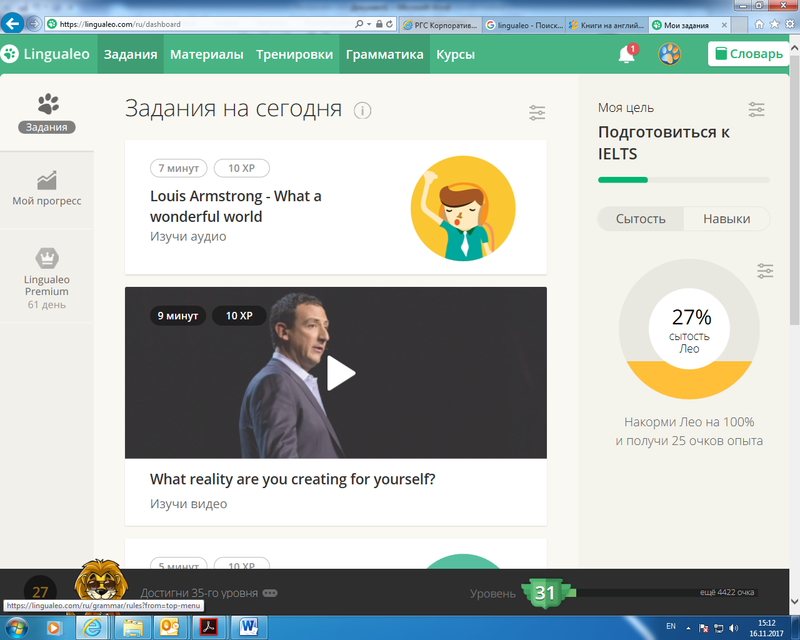Click the notifications bell icon
The width and height of the screenshot is (800, 640).
627,55
